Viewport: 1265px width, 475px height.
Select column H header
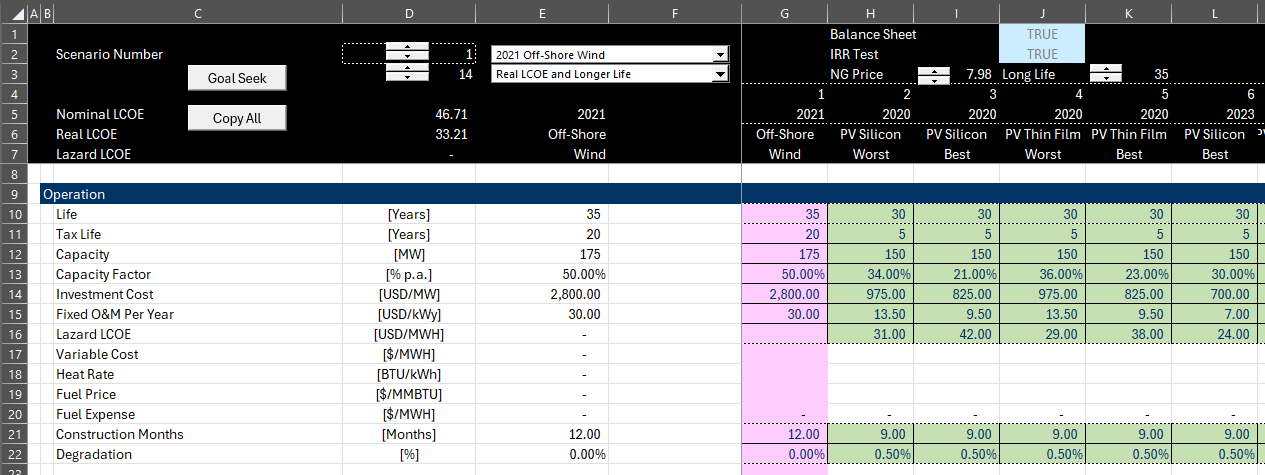(x=870, y=12)
